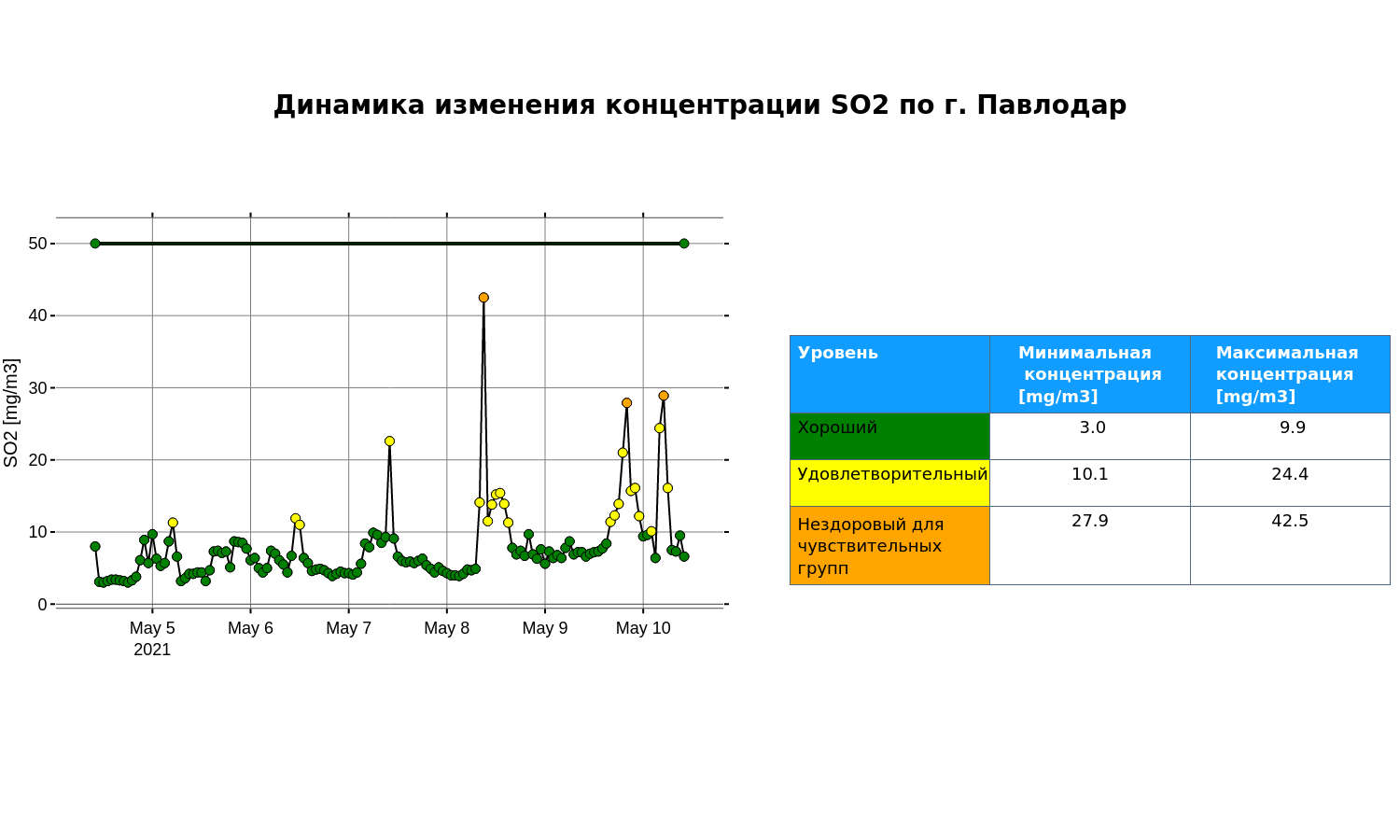Image resolution: width=1400 pixels, height=840 pixels.
Task: Click the May 7 x-axis tick label
Action: 348,628
